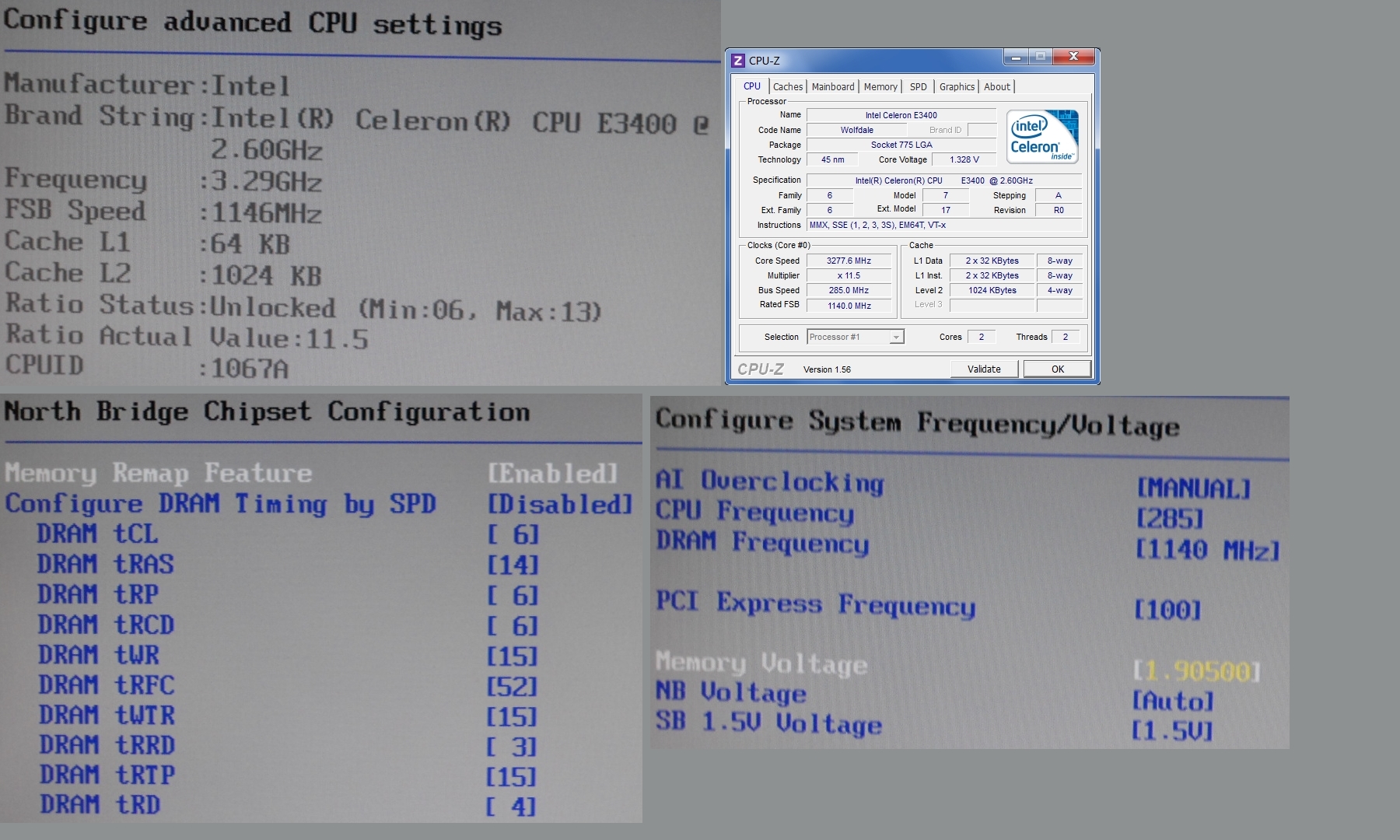The image size is (1400, 840).
Task: Select Configure DRAM Timing by SPD option
Action: [x=318, y=504]
